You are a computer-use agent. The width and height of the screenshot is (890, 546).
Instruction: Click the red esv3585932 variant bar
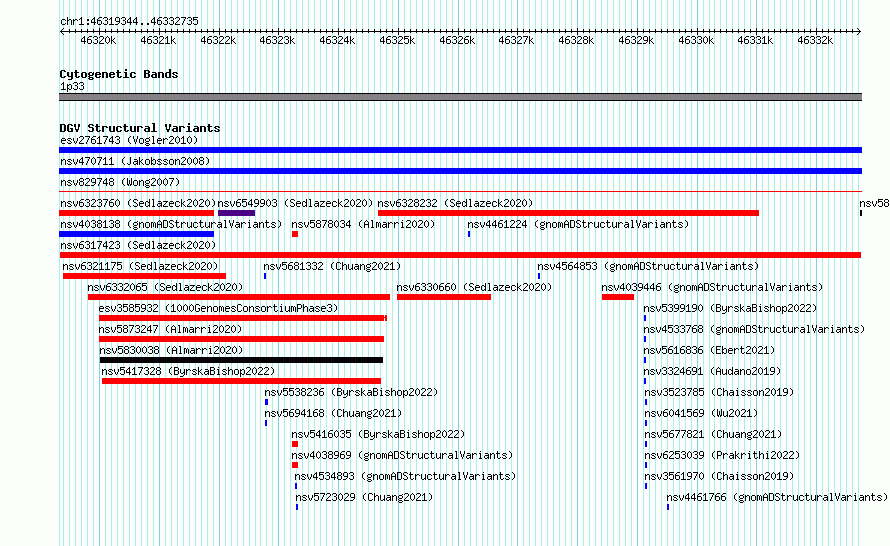coord(243,318)
